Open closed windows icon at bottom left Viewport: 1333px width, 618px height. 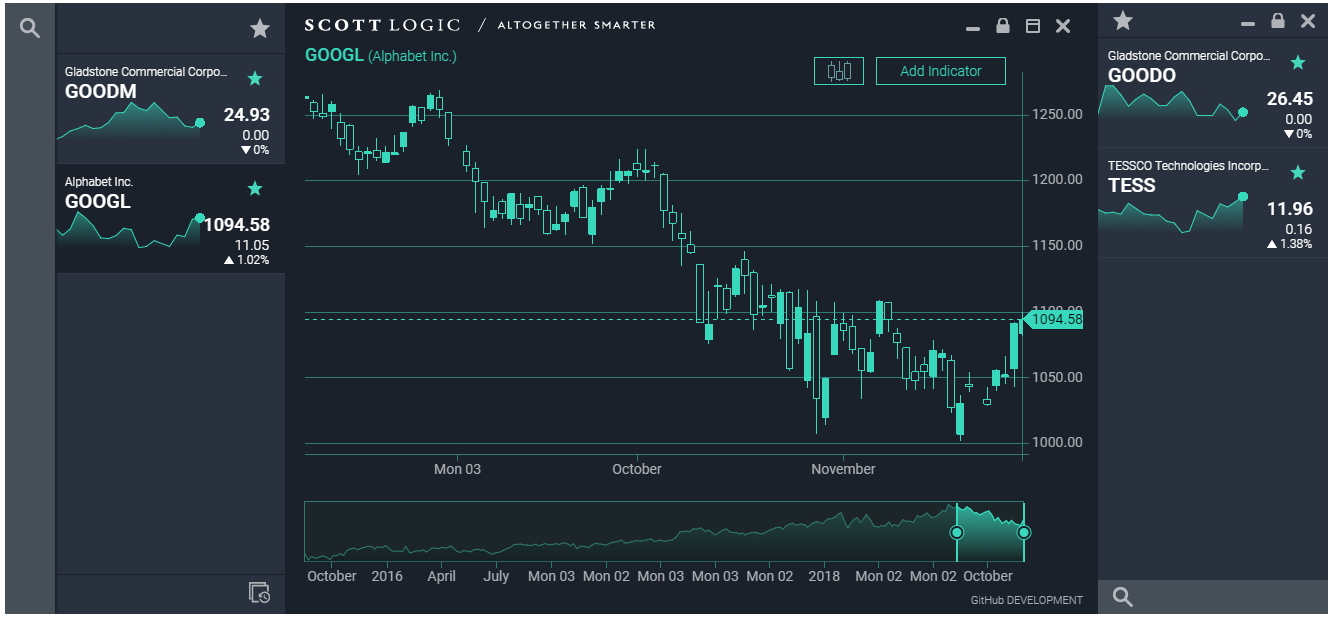[x=259, y=593]
